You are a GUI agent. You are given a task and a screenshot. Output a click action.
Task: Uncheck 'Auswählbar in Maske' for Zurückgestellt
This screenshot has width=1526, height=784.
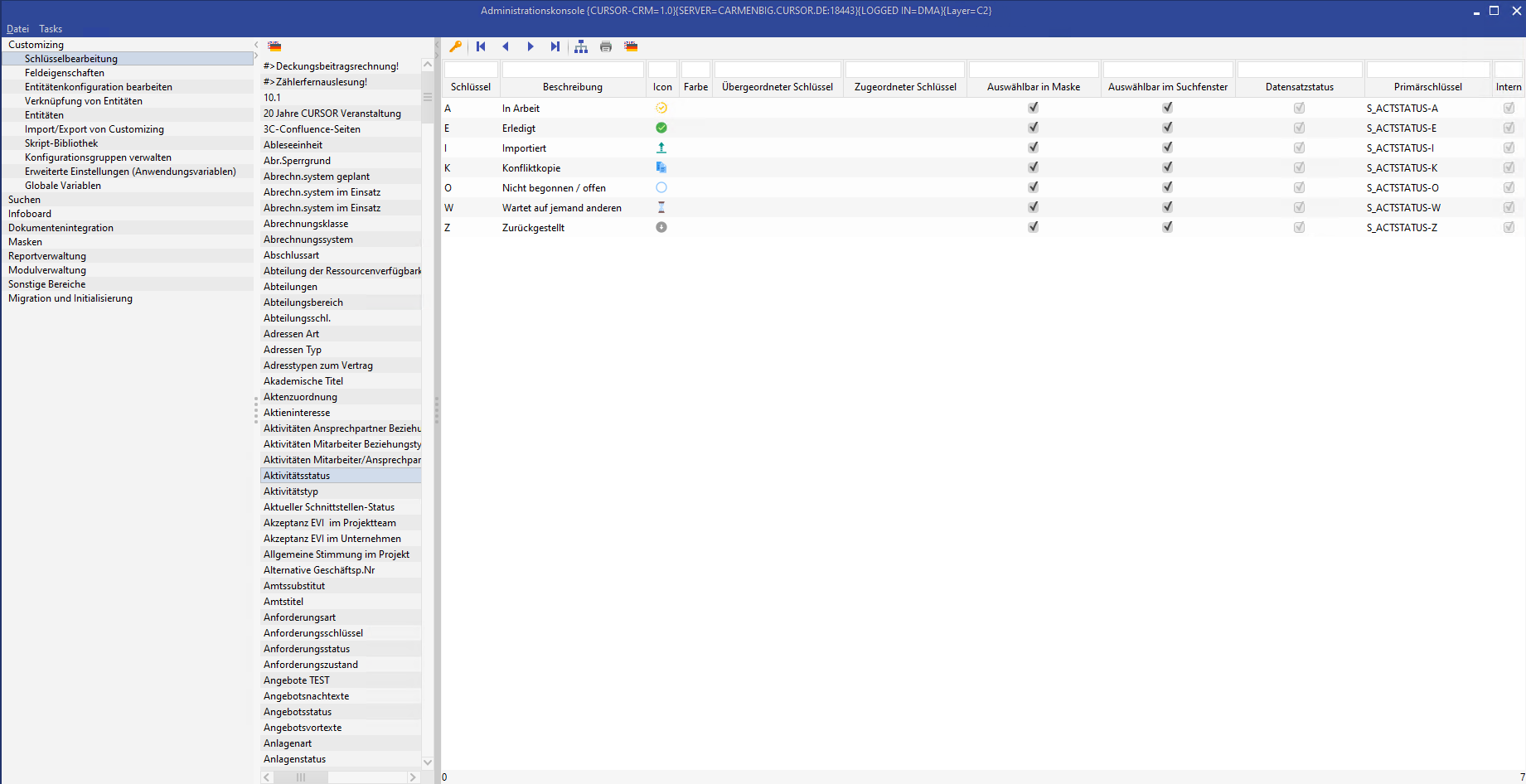(x=1033, y=227)
